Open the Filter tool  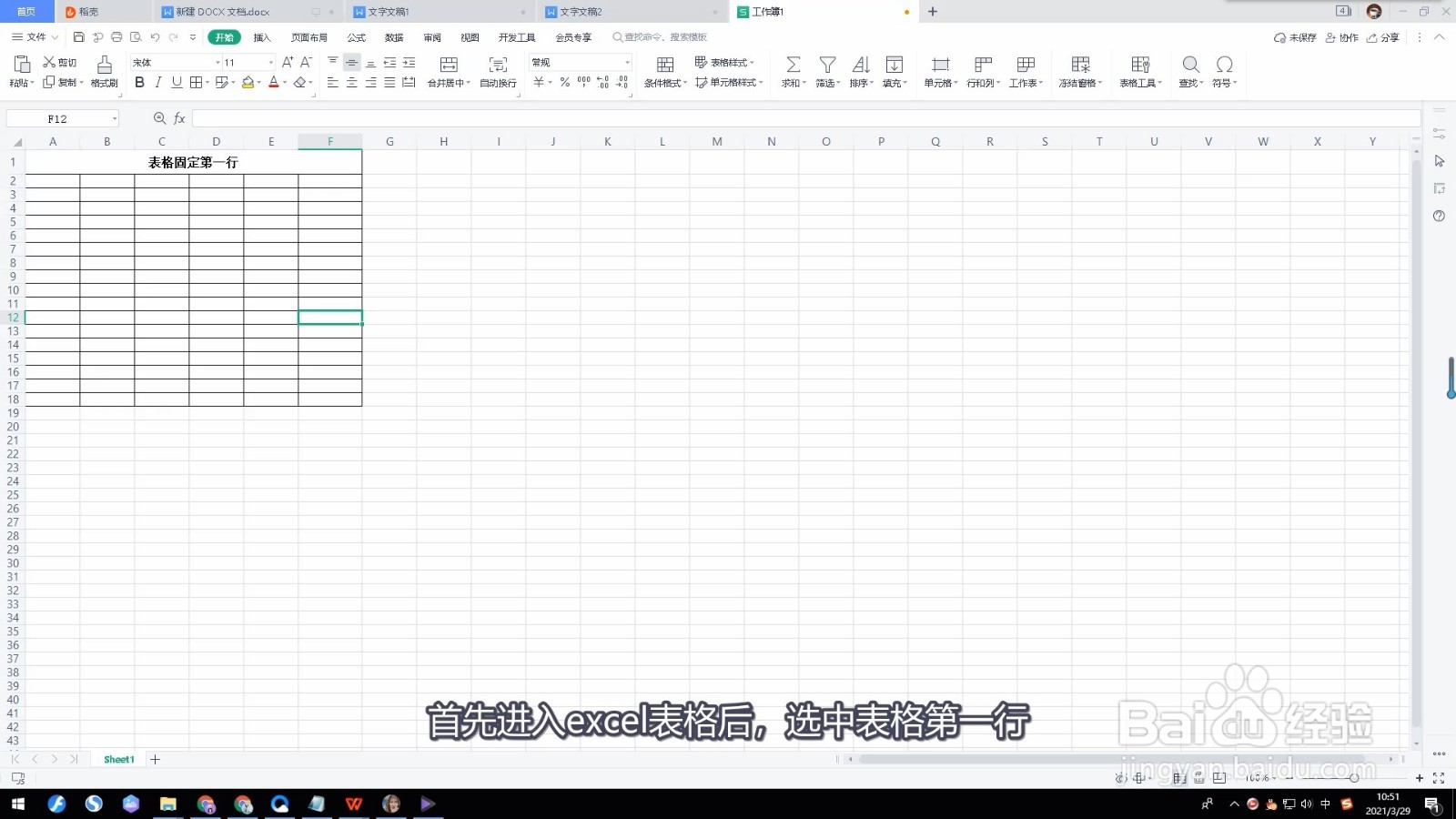(x=826, y=71)
